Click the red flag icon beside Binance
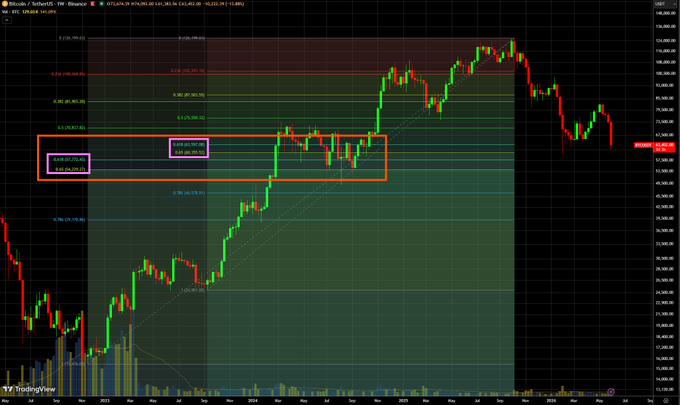 click(x=92, y=4)
